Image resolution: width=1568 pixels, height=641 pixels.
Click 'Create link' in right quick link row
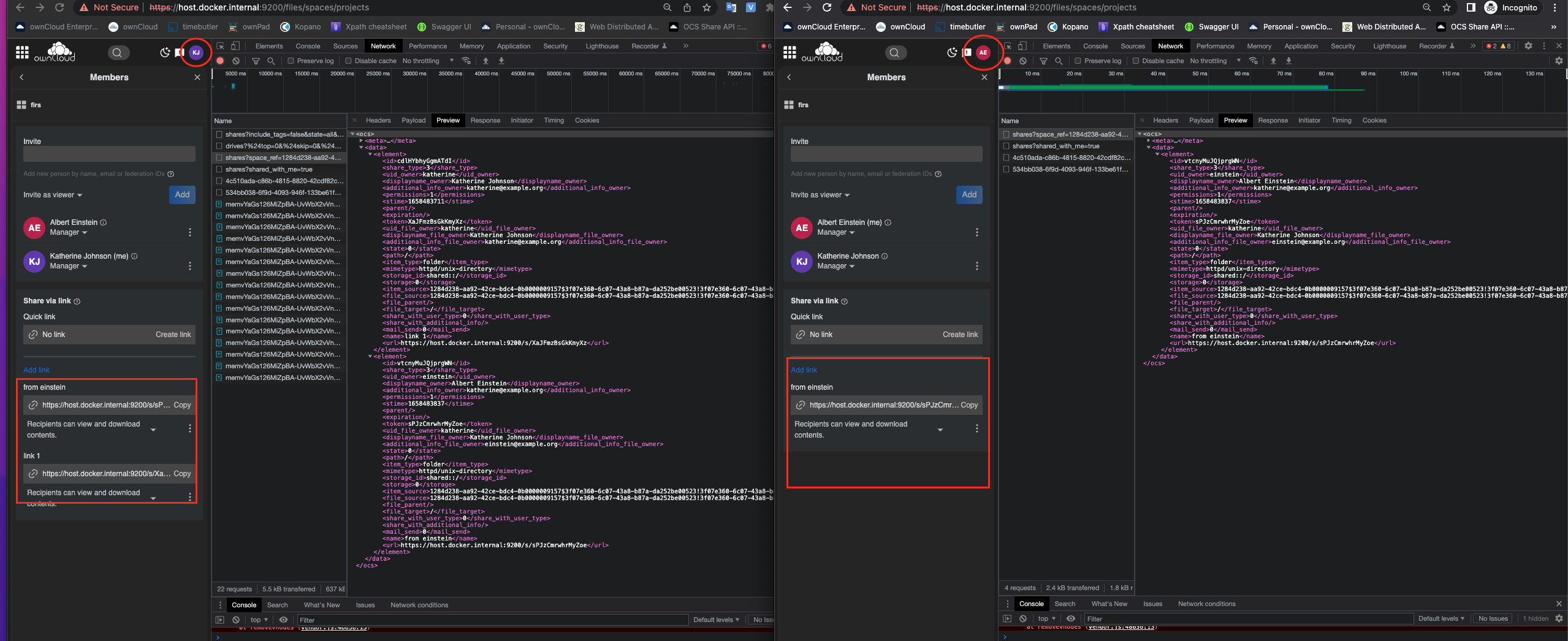(960, 335)
